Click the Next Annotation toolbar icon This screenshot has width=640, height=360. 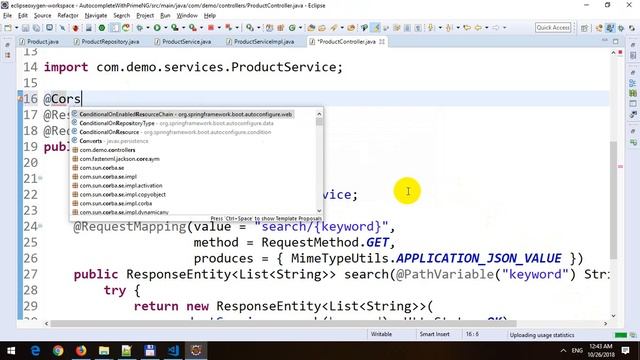click(431, 28)
